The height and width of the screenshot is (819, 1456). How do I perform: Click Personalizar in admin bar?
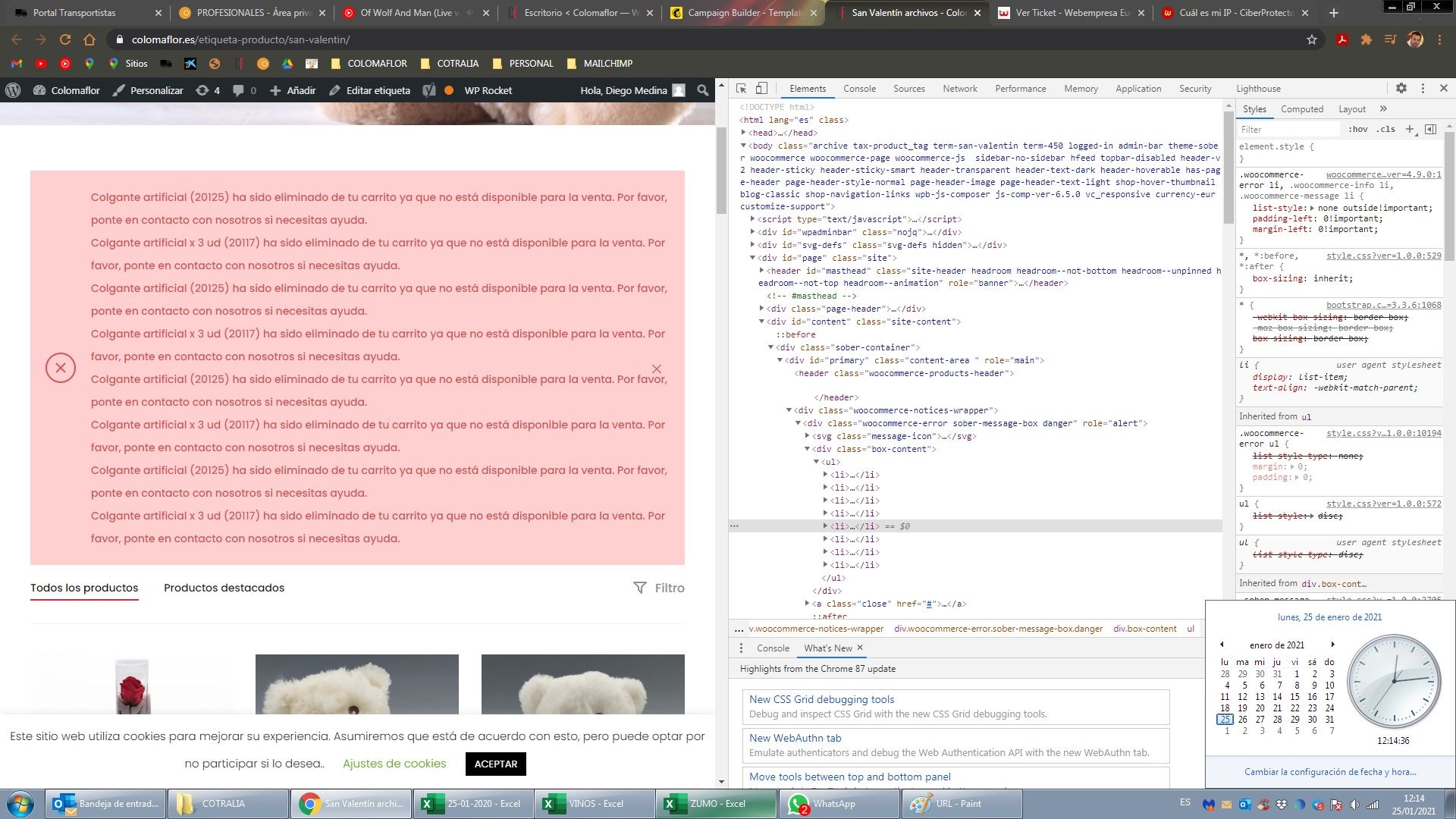point(148,90)
